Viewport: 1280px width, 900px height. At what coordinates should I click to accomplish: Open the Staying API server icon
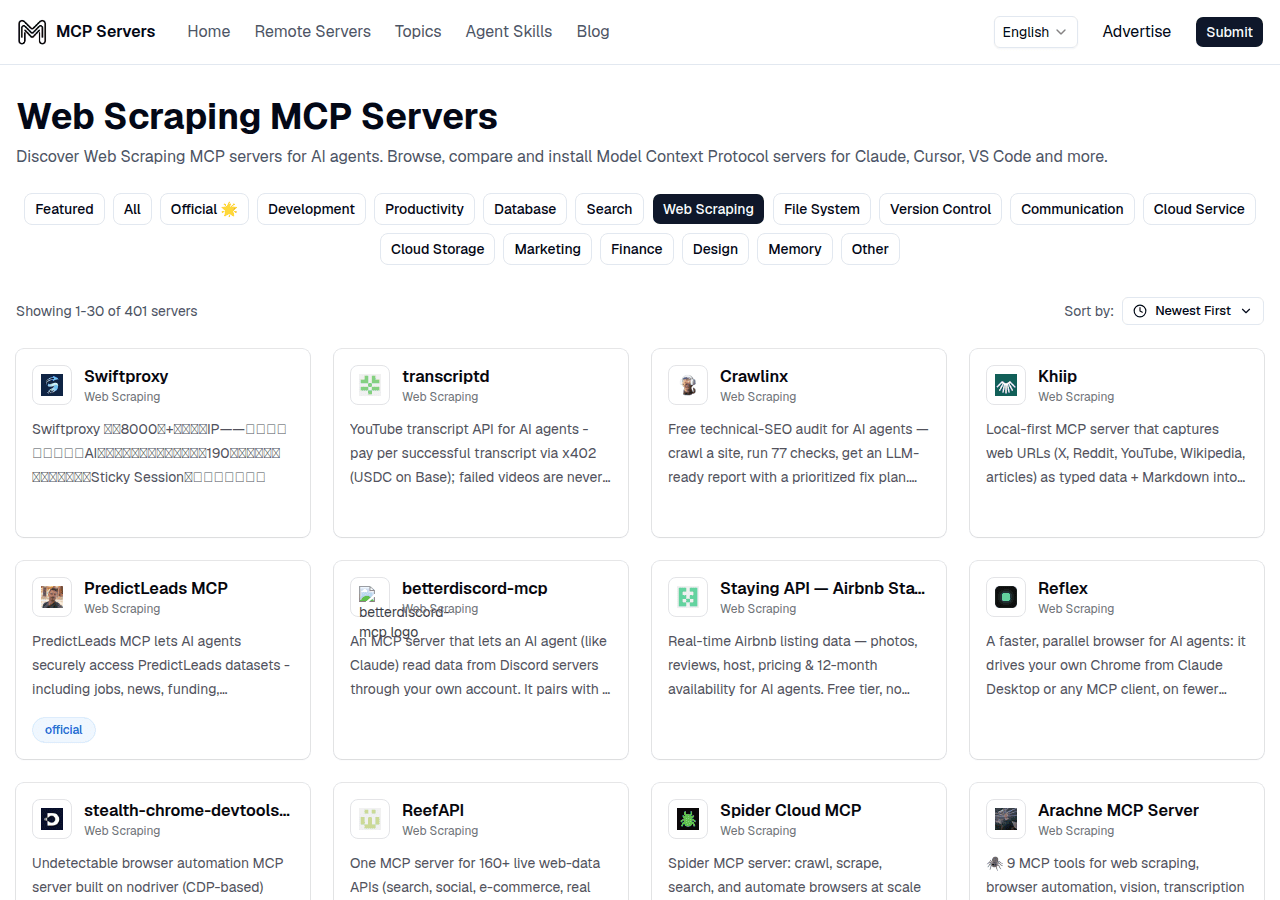pos(688,597)
